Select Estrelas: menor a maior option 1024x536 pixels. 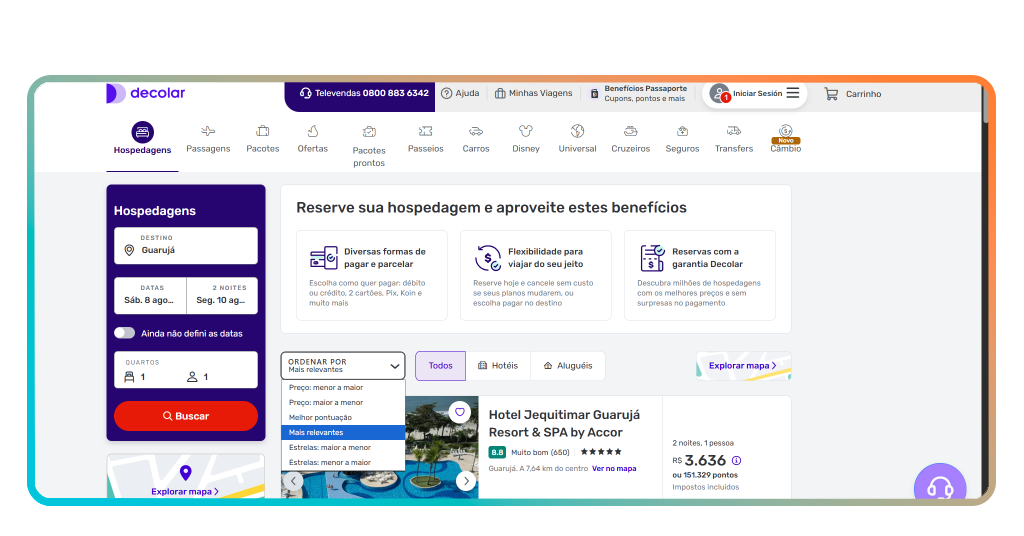[x=343, y=462]
